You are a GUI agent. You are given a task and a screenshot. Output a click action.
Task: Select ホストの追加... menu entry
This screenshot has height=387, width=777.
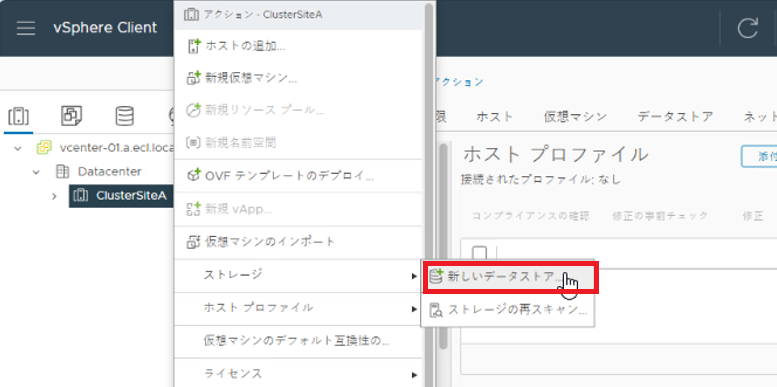tap(298, 46)
